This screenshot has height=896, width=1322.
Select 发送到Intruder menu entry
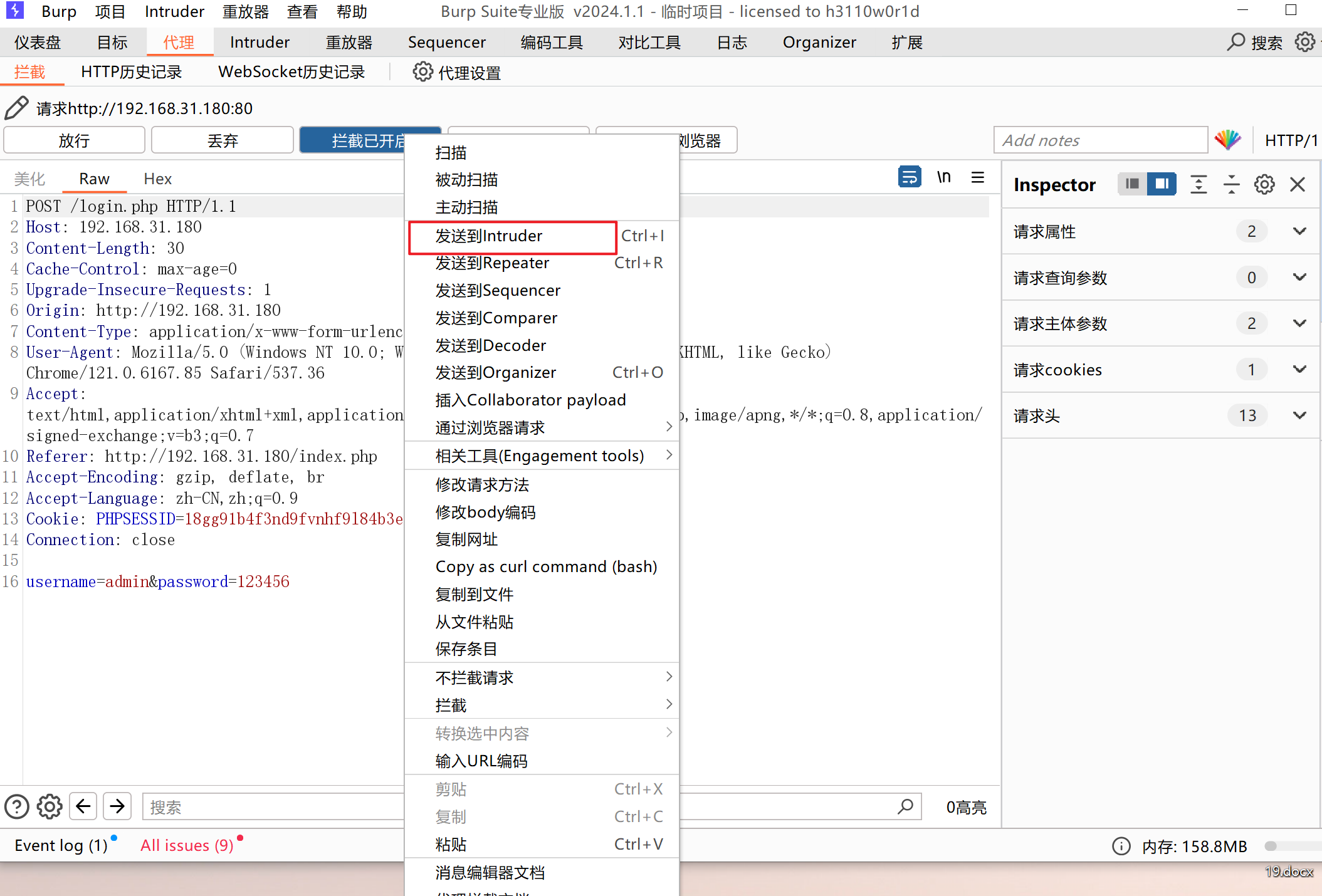[542, 236]
